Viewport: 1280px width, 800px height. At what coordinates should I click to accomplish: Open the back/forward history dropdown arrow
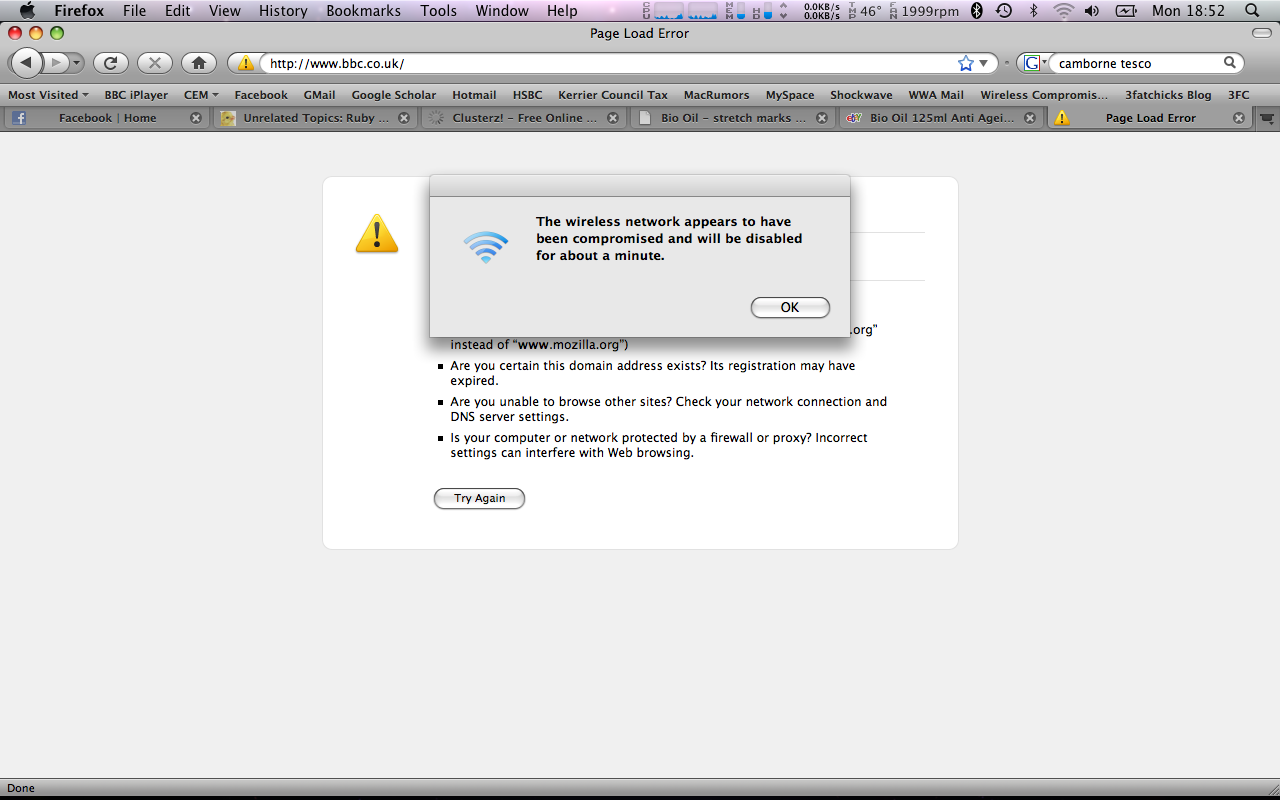76,63
